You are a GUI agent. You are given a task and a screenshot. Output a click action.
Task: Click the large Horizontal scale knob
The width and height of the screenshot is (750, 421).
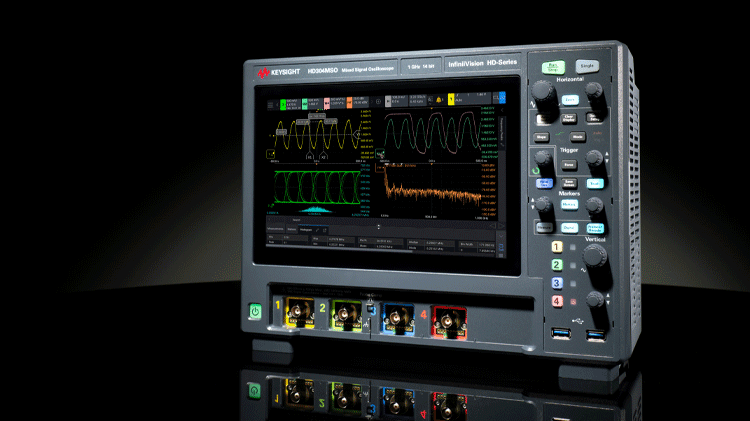pos(544,93)
